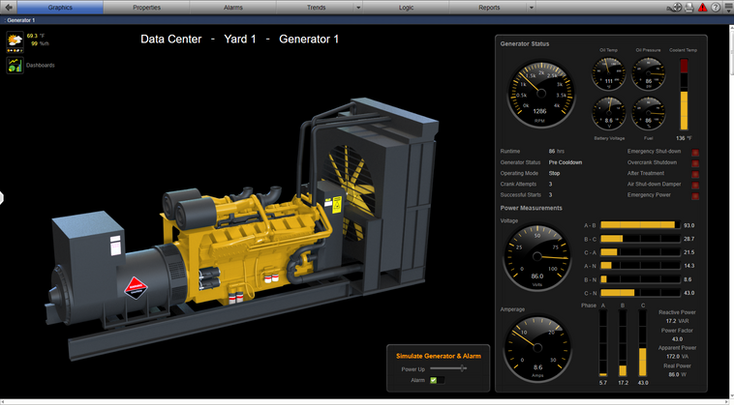Open the help question mark icon
Viewport: 734px width, 405px height.
click(715, 7)
